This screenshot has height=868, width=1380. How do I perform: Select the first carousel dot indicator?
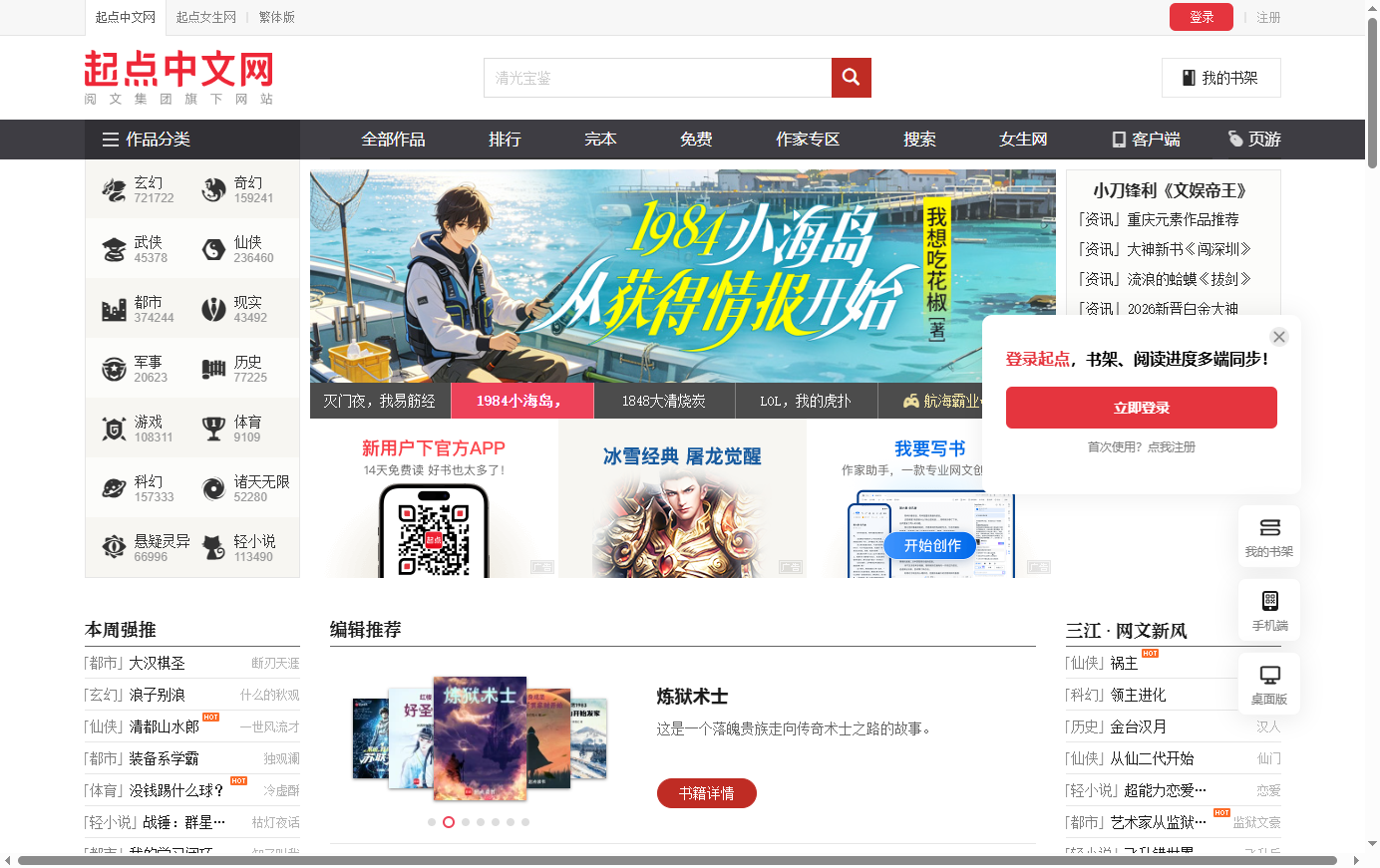pos(431,822)
